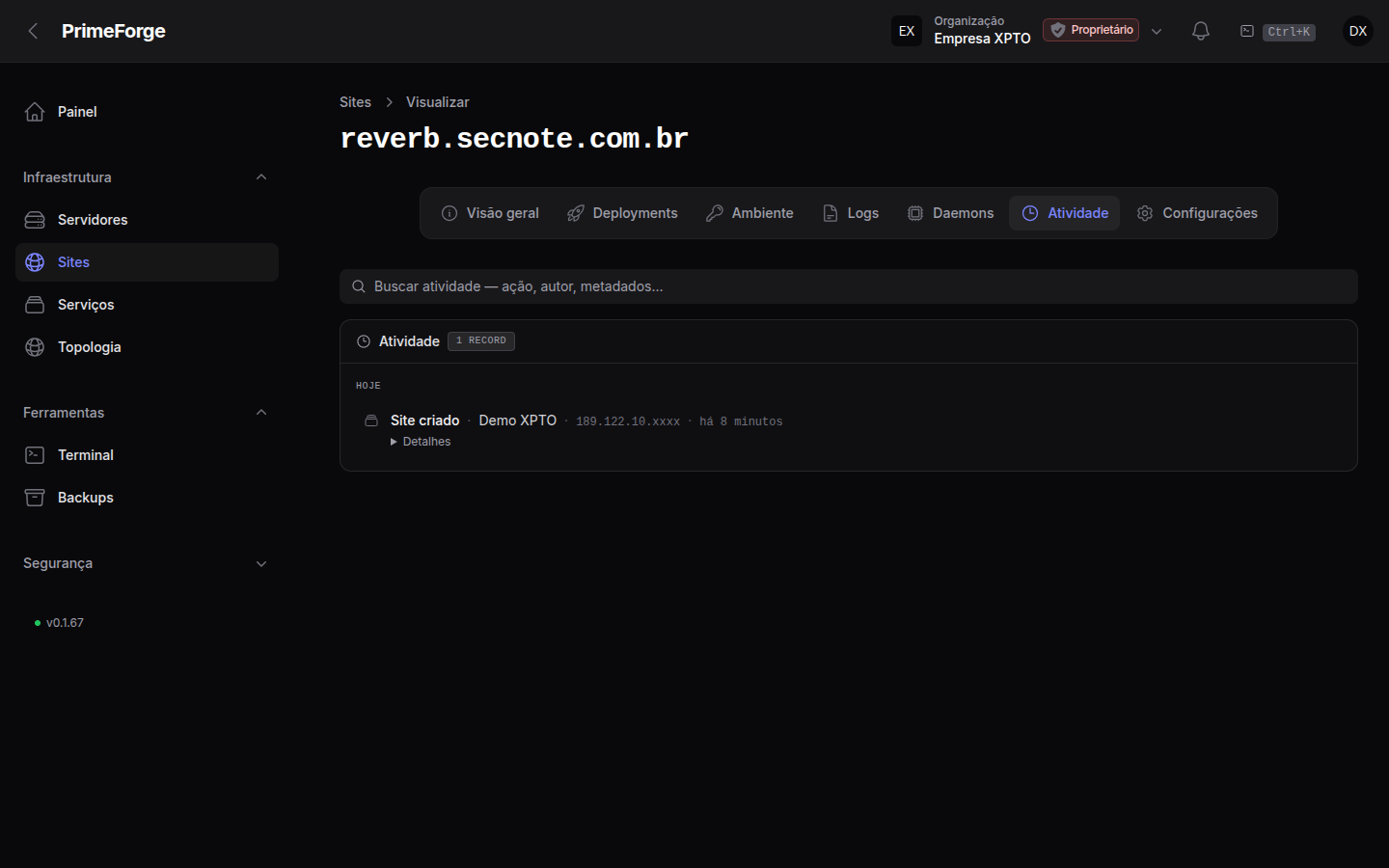Click the Site criado entry icon

(371, 420)
